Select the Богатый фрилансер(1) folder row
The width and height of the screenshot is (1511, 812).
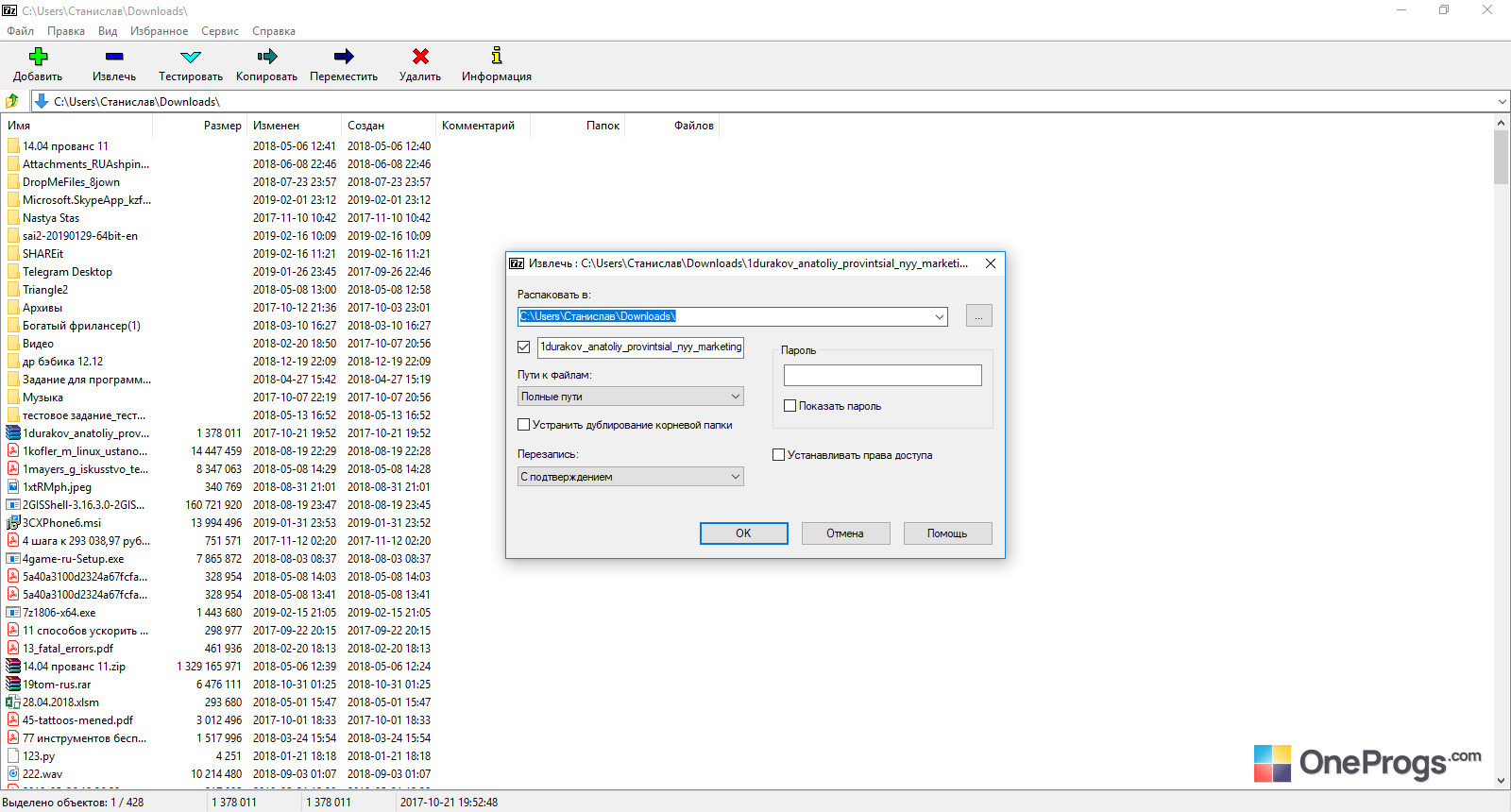219,326
